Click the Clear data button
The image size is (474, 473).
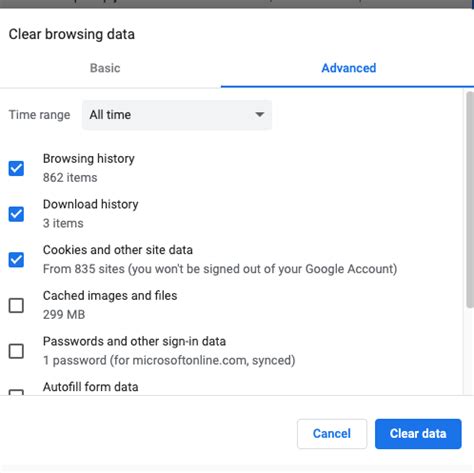418,434
